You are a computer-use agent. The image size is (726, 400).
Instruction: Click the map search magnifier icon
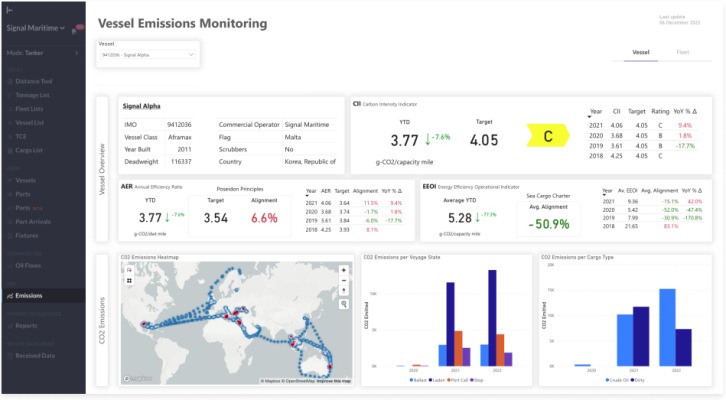tap(344, 303)
